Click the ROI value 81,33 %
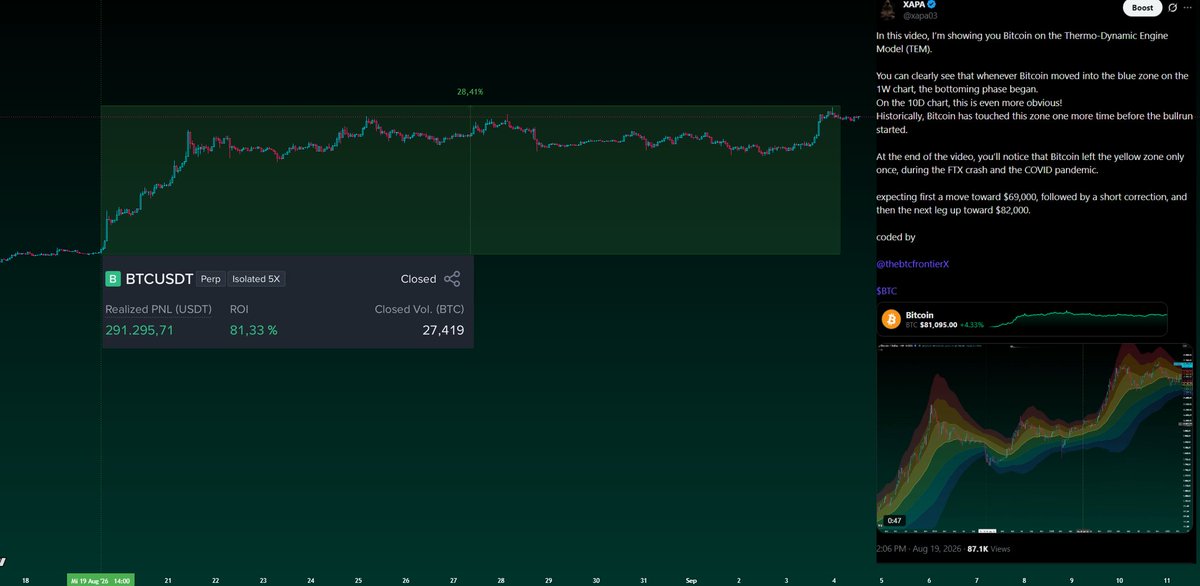 click(x=254, y=330)
